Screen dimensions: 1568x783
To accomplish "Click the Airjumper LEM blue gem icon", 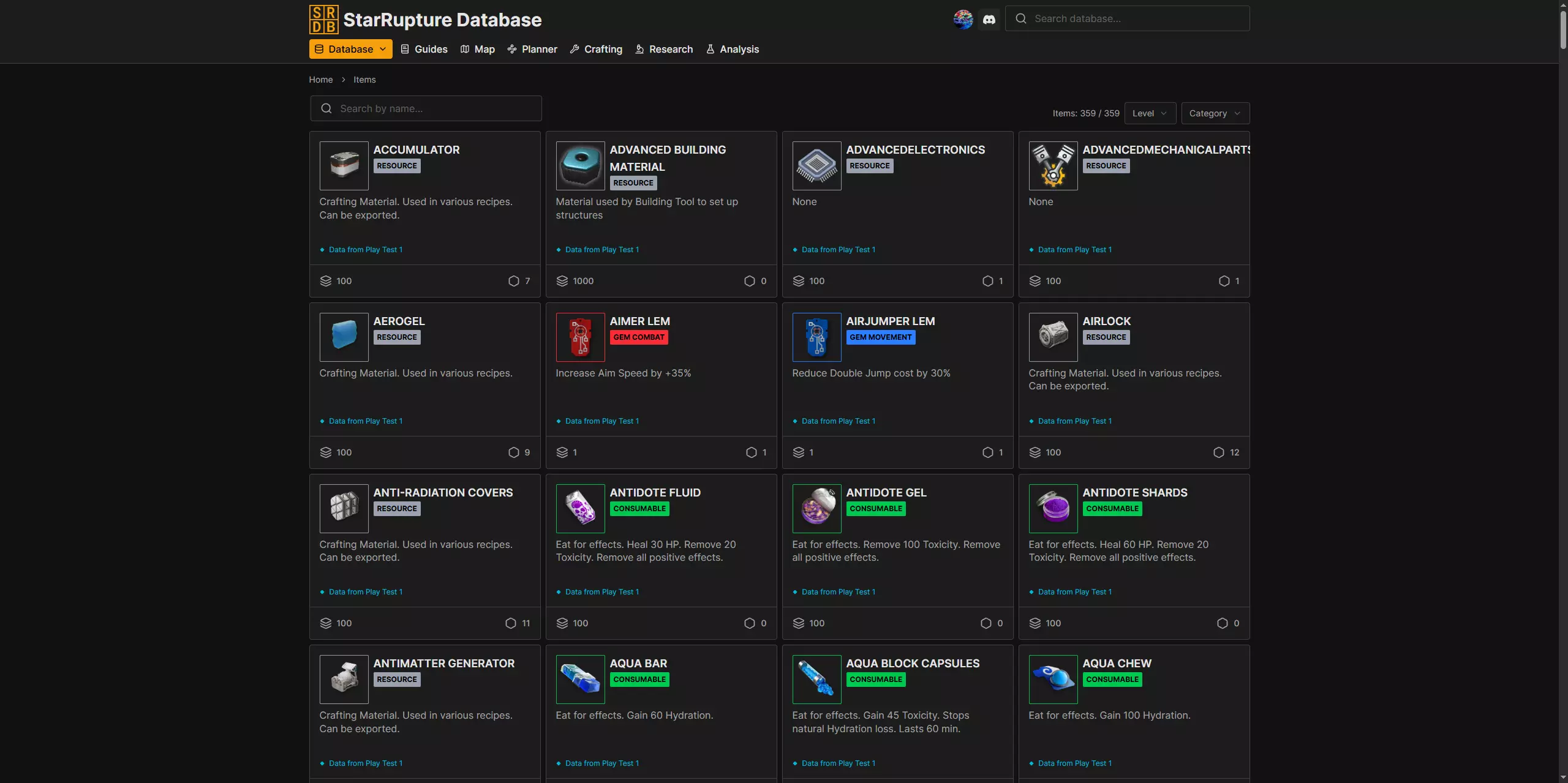I will pyautogui.click(x=816, y=337).
